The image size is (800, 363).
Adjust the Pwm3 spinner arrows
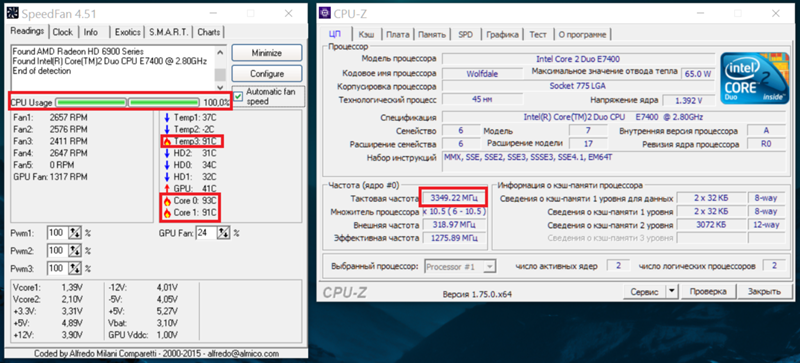coord(74,268)
